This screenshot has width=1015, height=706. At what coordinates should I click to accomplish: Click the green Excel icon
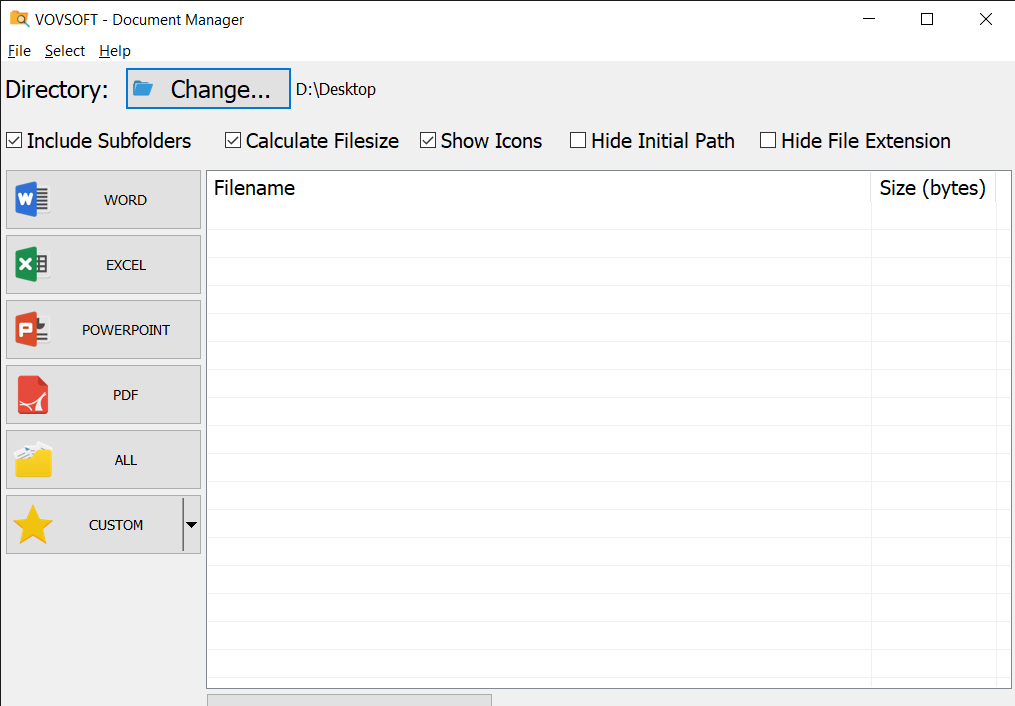[32, 264]
